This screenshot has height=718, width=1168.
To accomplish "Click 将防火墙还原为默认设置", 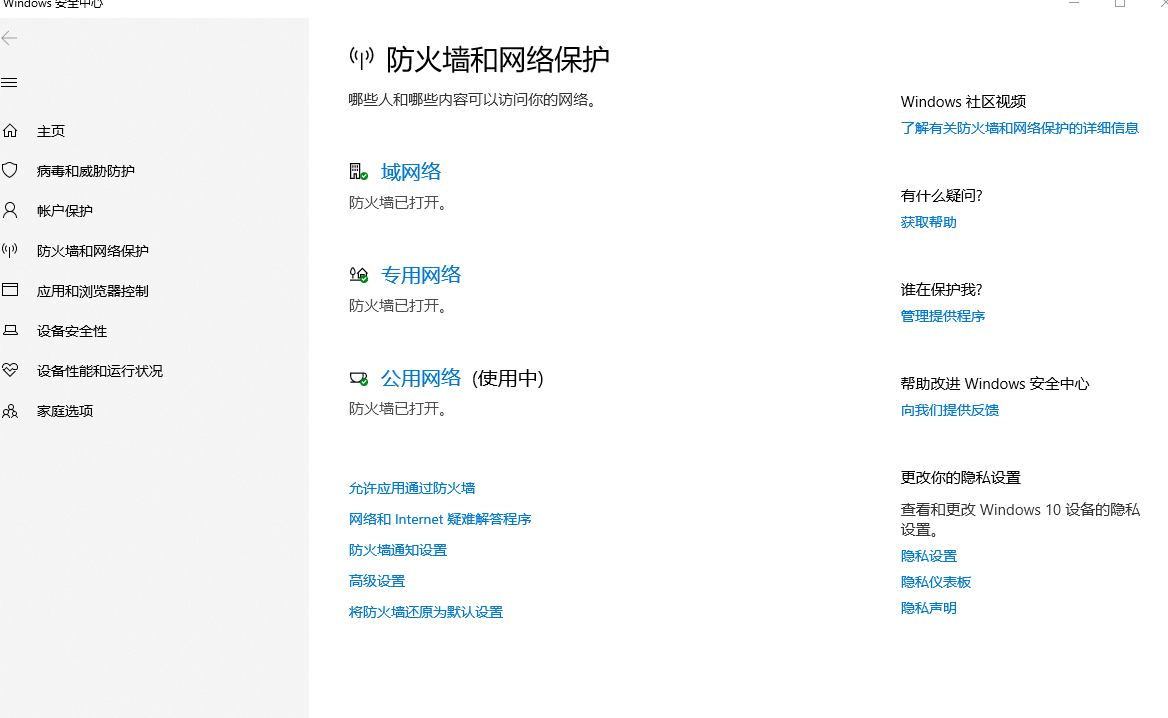I will point(426,611).
